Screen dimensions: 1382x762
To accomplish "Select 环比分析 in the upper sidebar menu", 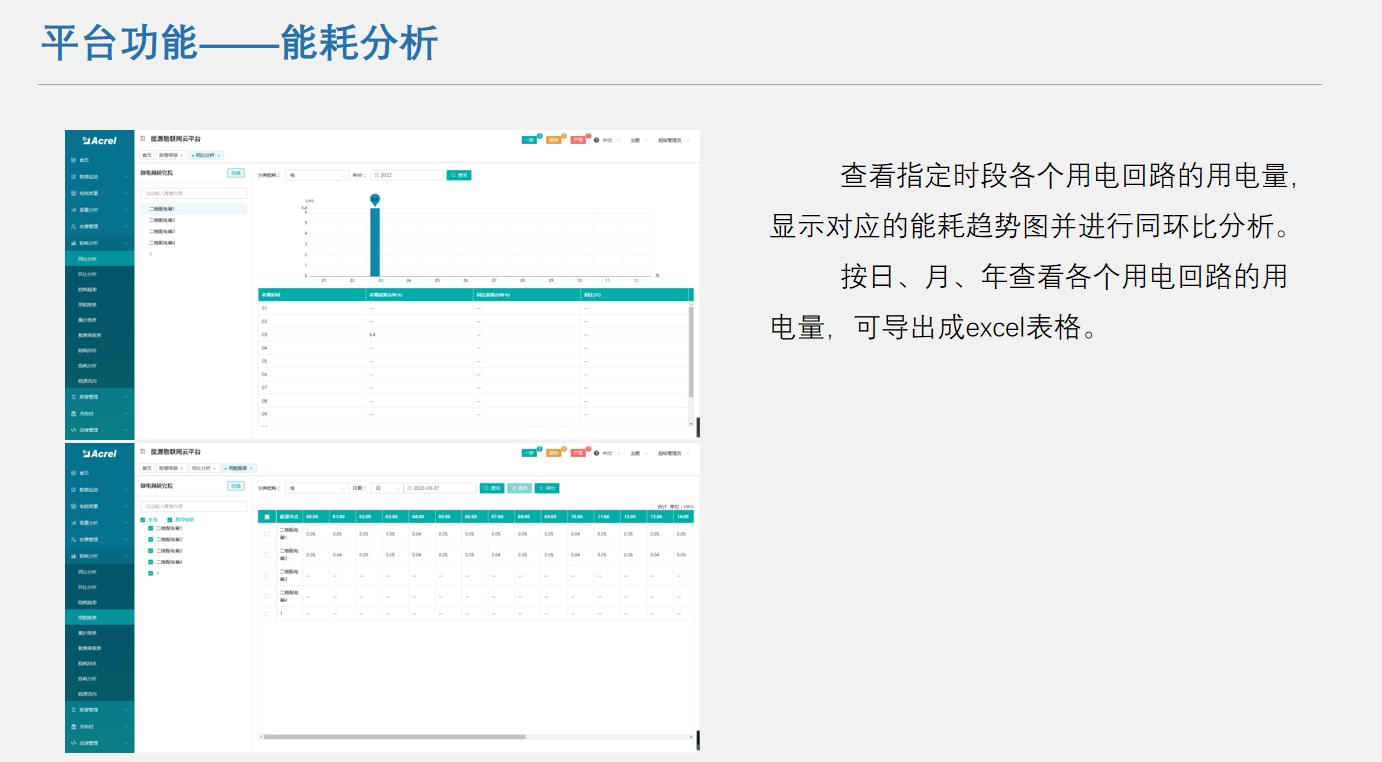I will pyautogui.click(x=88, y=274).
